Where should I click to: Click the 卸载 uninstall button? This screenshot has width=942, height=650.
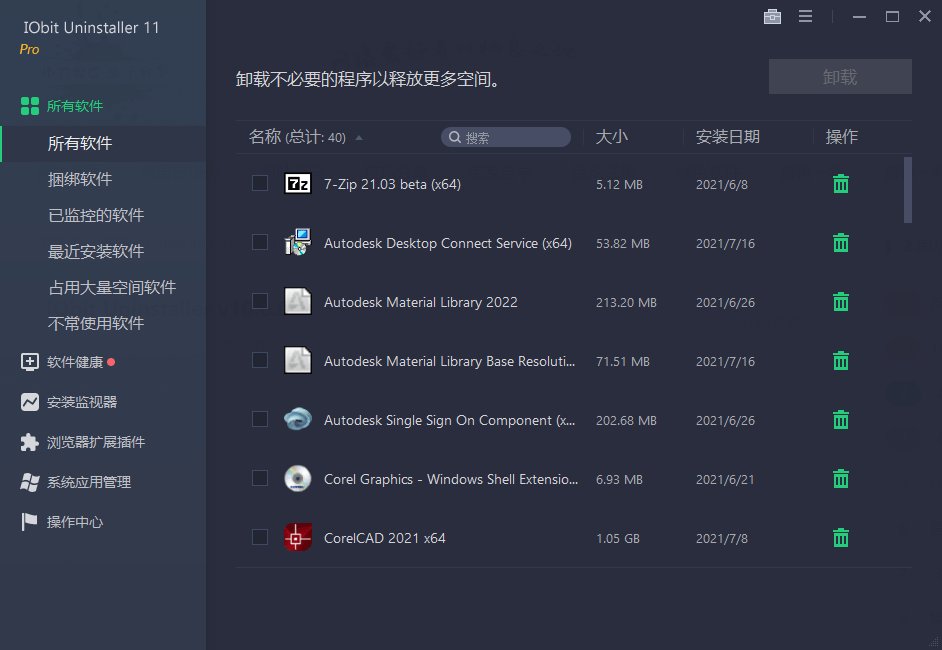tap(840, 76)
